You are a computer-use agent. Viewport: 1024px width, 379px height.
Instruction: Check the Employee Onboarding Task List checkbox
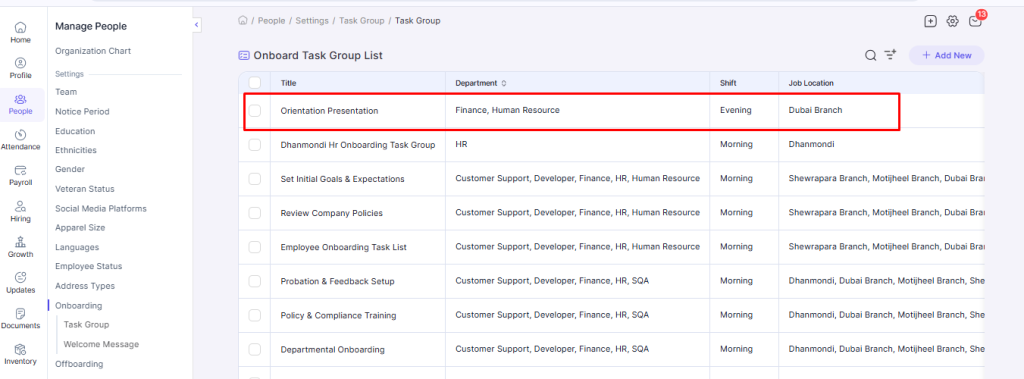[255, 247]
